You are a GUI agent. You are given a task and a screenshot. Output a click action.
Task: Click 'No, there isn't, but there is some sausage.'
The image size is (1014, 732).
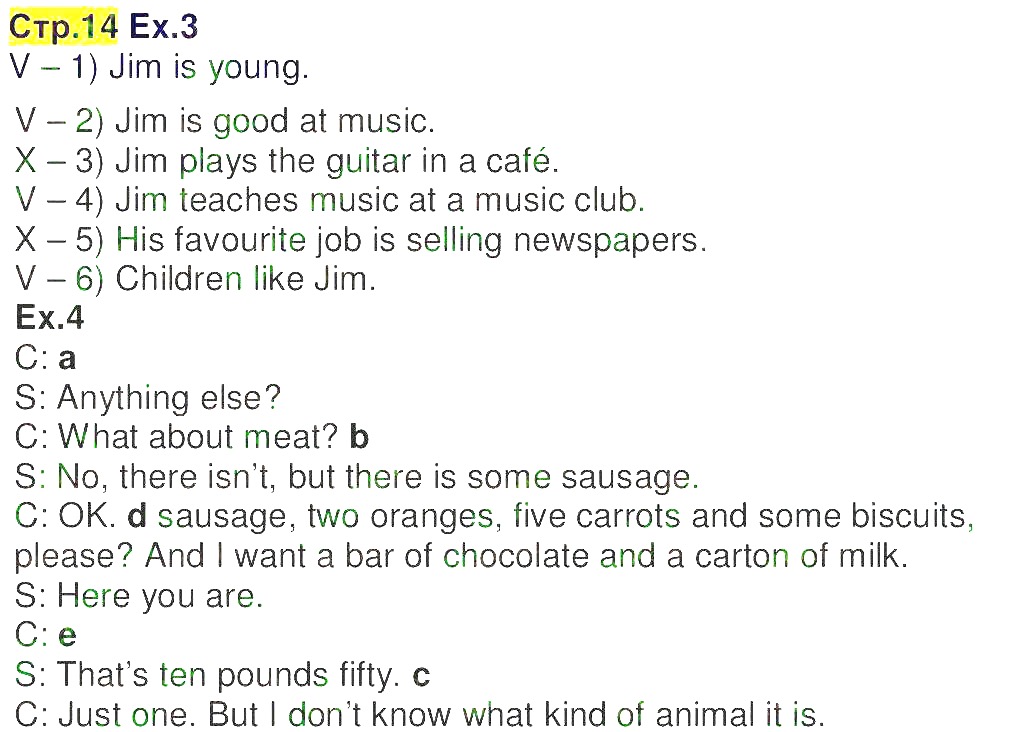tap(378, 477)
